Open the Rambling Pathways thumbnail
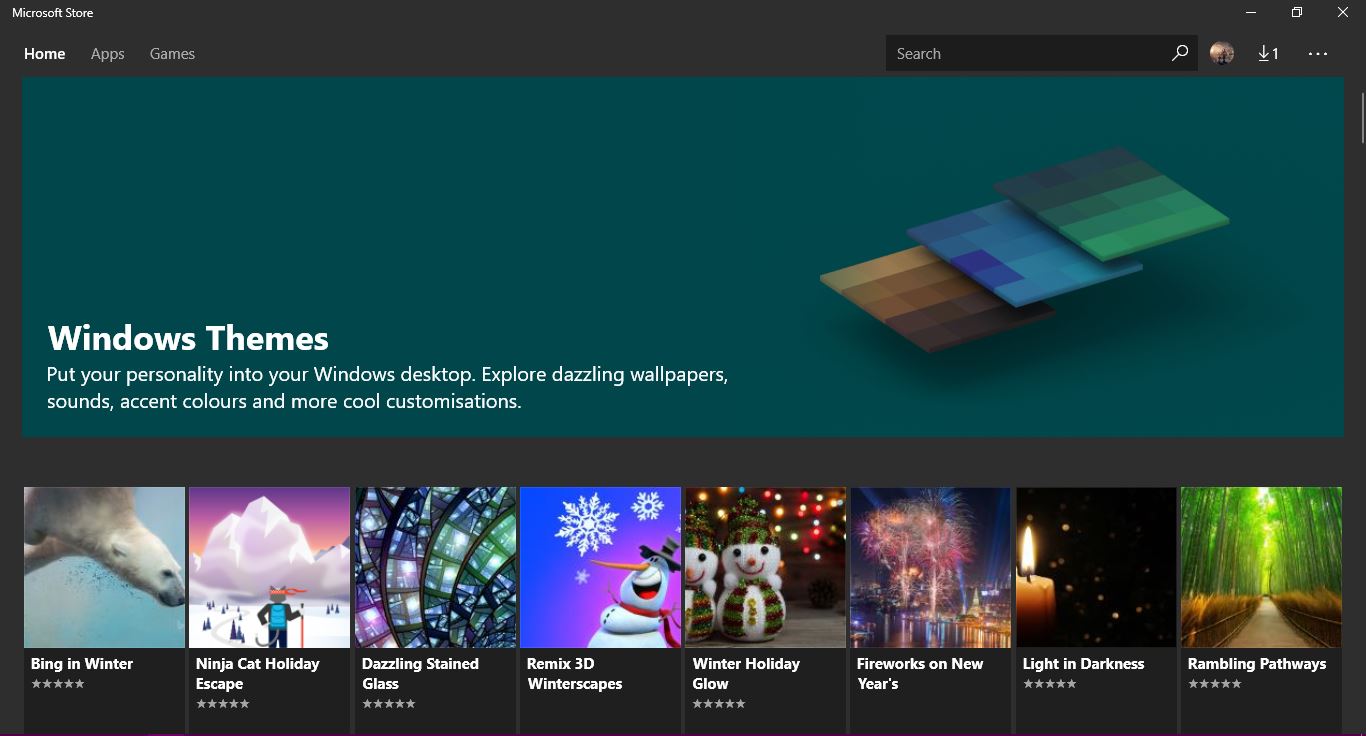Screen dimensions: 1366x736 (1261, 567)
